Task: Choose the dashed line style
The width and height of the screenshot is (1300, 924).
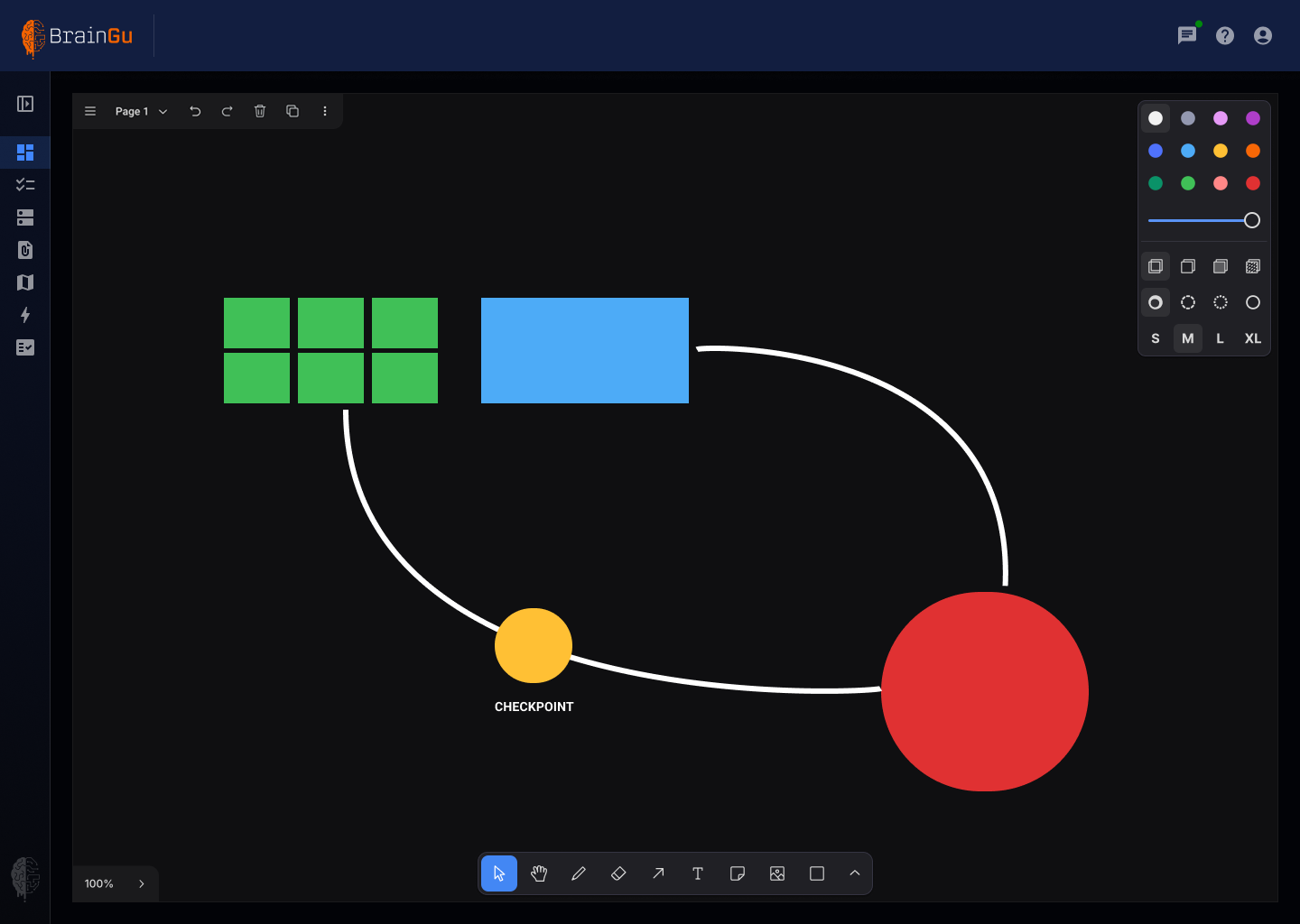Action: click(x=1188, y=302)
